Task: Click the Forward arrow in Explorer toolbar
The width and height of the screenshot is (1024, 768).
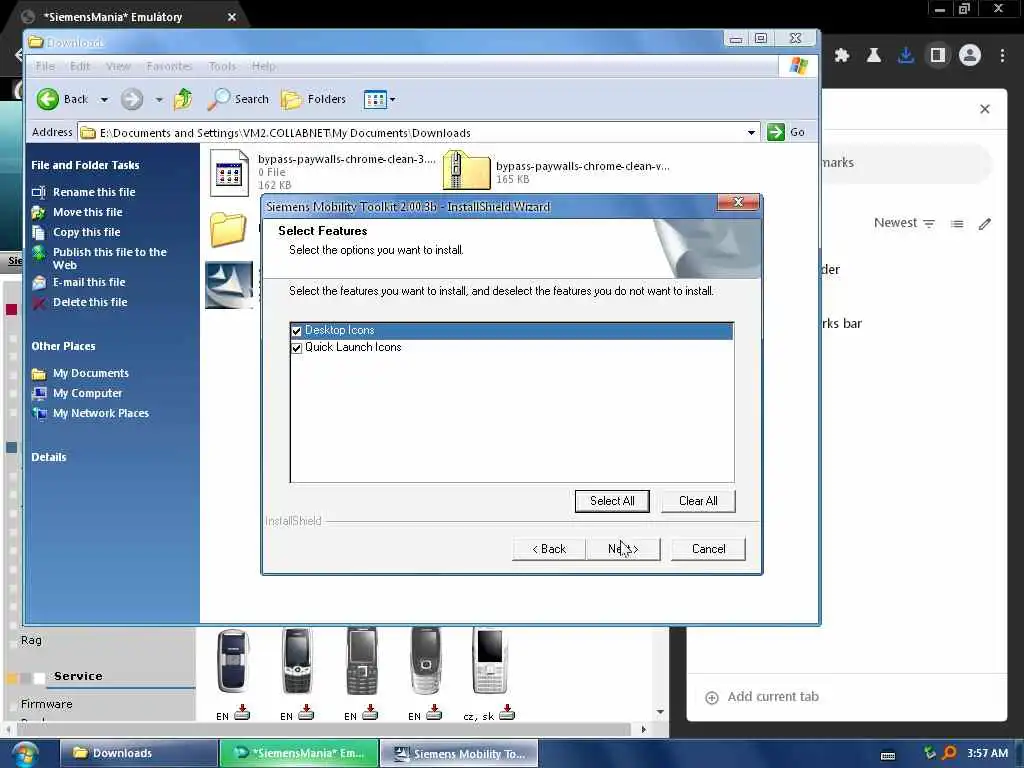Action: (132, 99)
